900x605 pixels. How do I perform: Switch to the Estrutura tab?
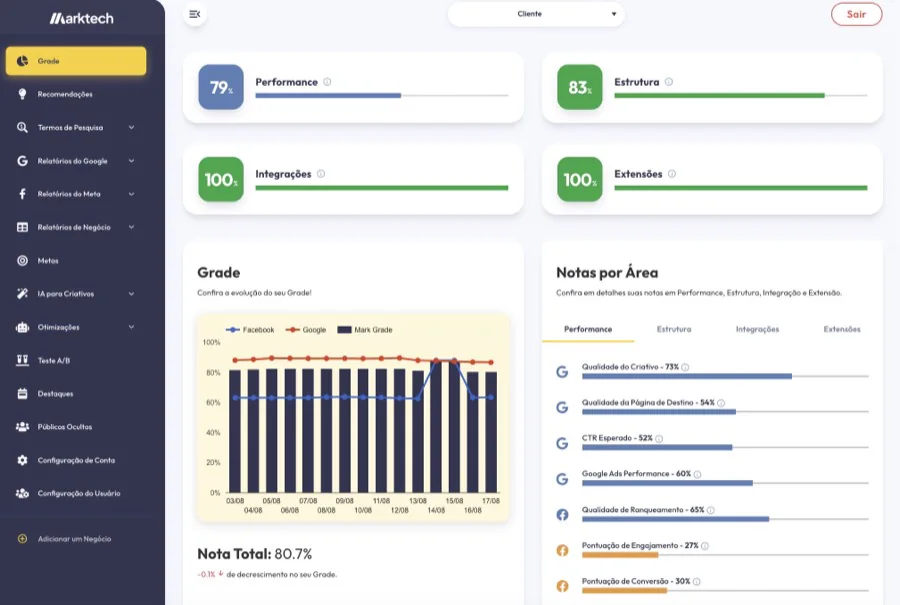674,329
